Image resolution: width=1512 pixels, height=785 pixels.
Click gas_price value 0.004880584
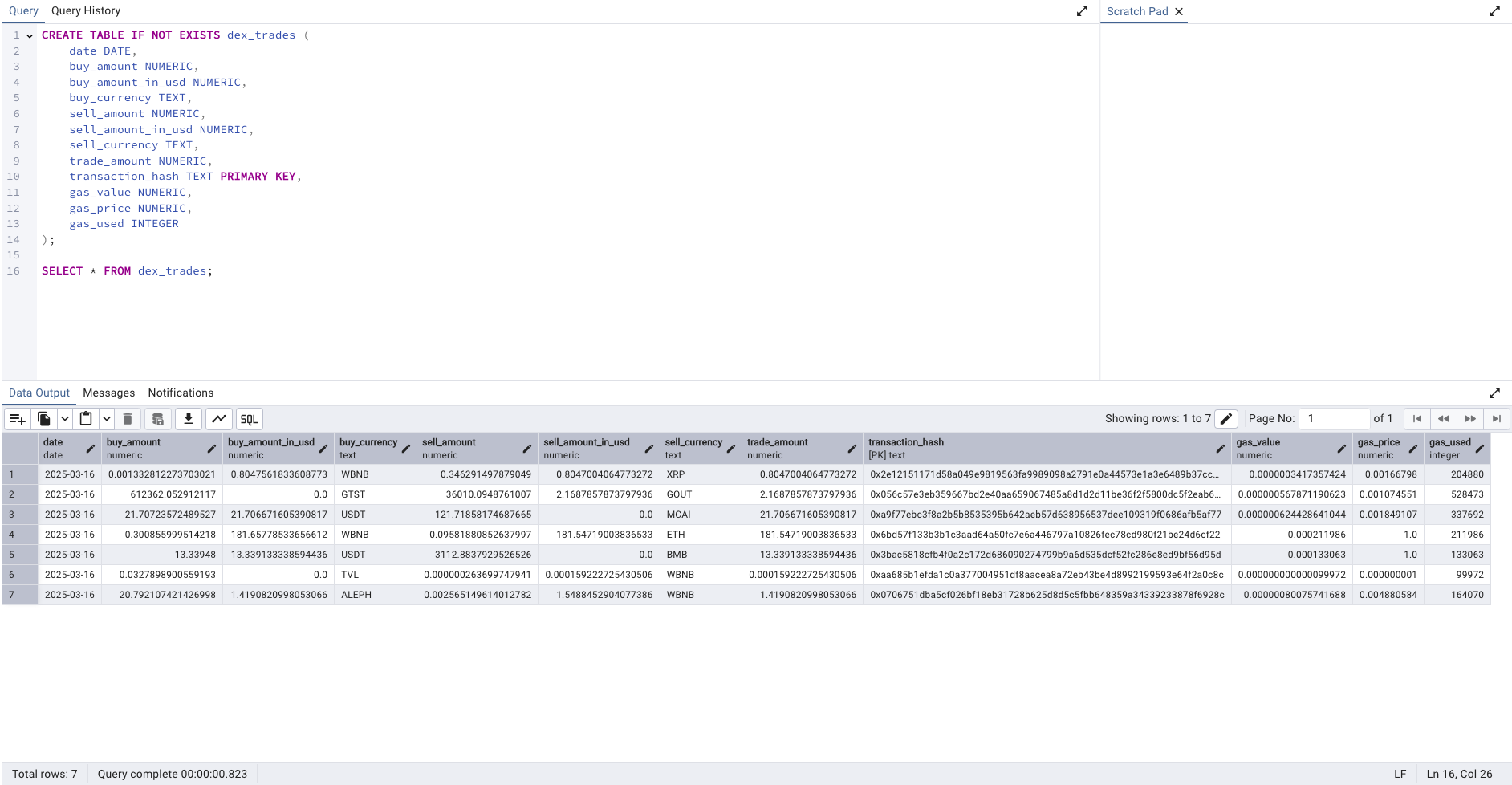click(x=1388, y=595)
